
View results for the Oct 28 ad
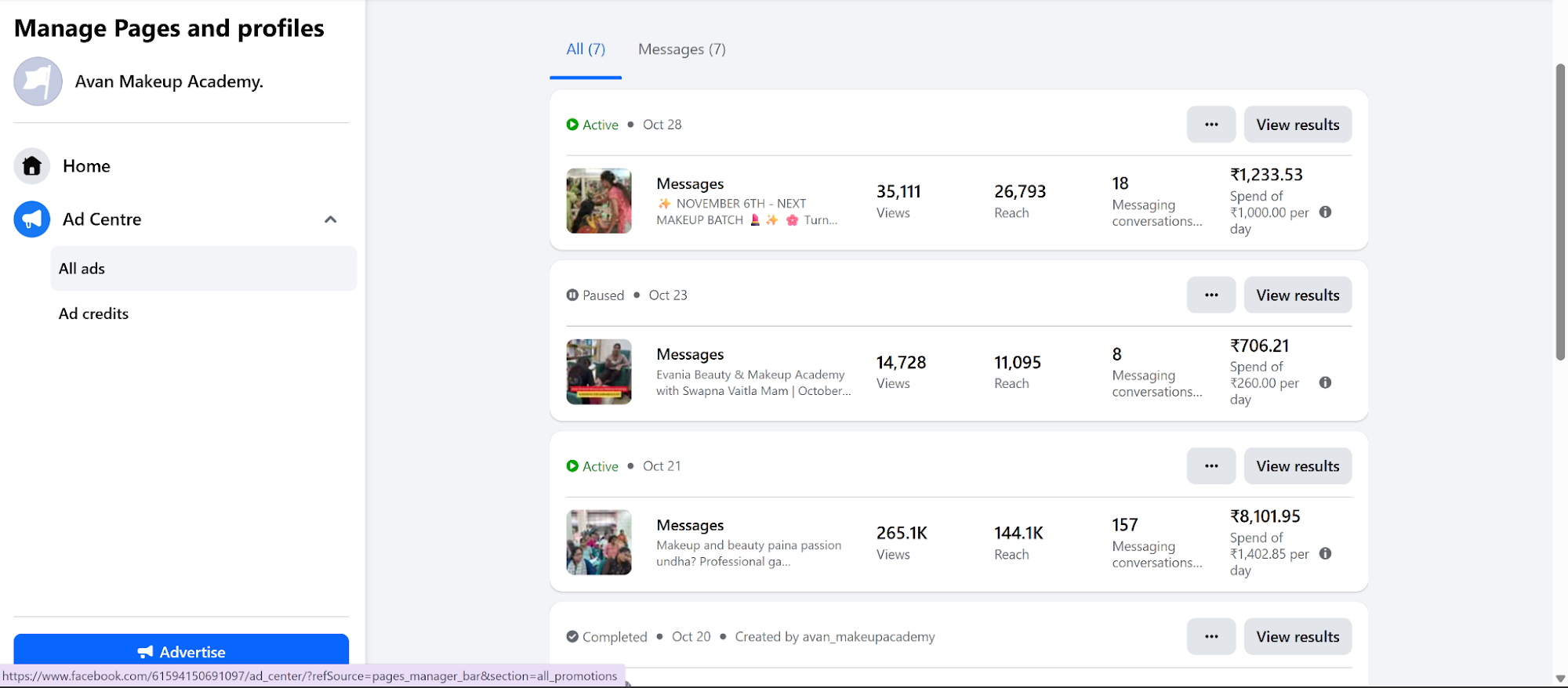click(1298, 125)
